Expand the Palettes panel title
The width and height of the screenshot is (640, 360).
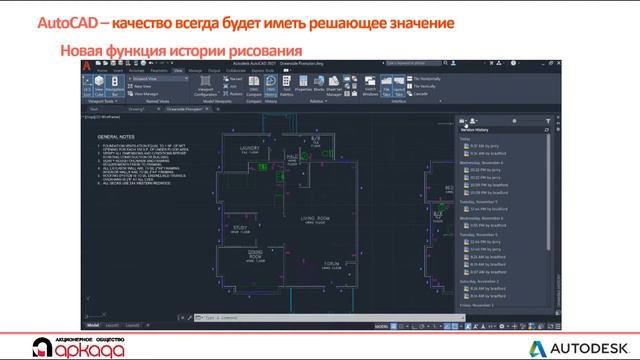point(318,101)
